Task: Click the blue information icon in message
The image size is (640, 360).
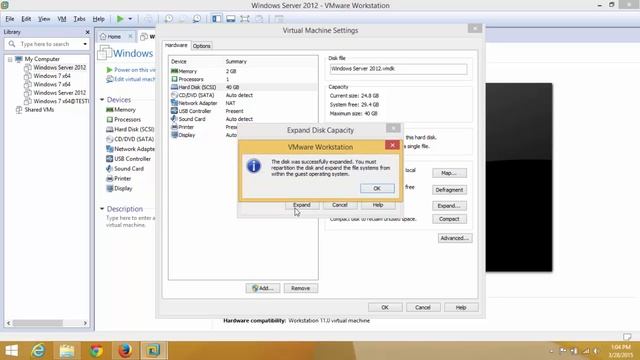Action: [254, 166]
